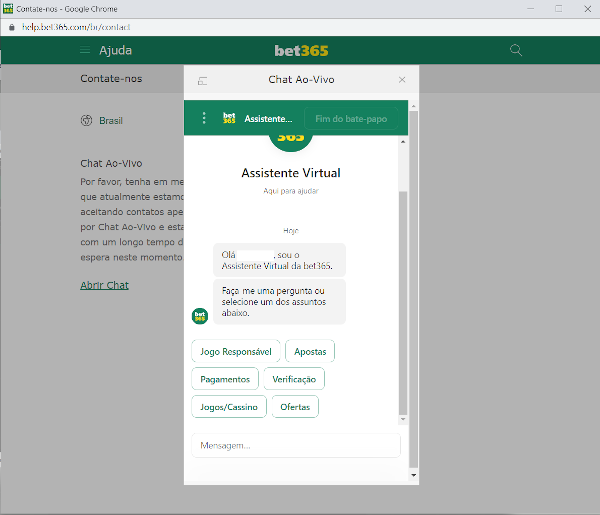Close the Chat Ao-Vivo panel

pos(402,80)
